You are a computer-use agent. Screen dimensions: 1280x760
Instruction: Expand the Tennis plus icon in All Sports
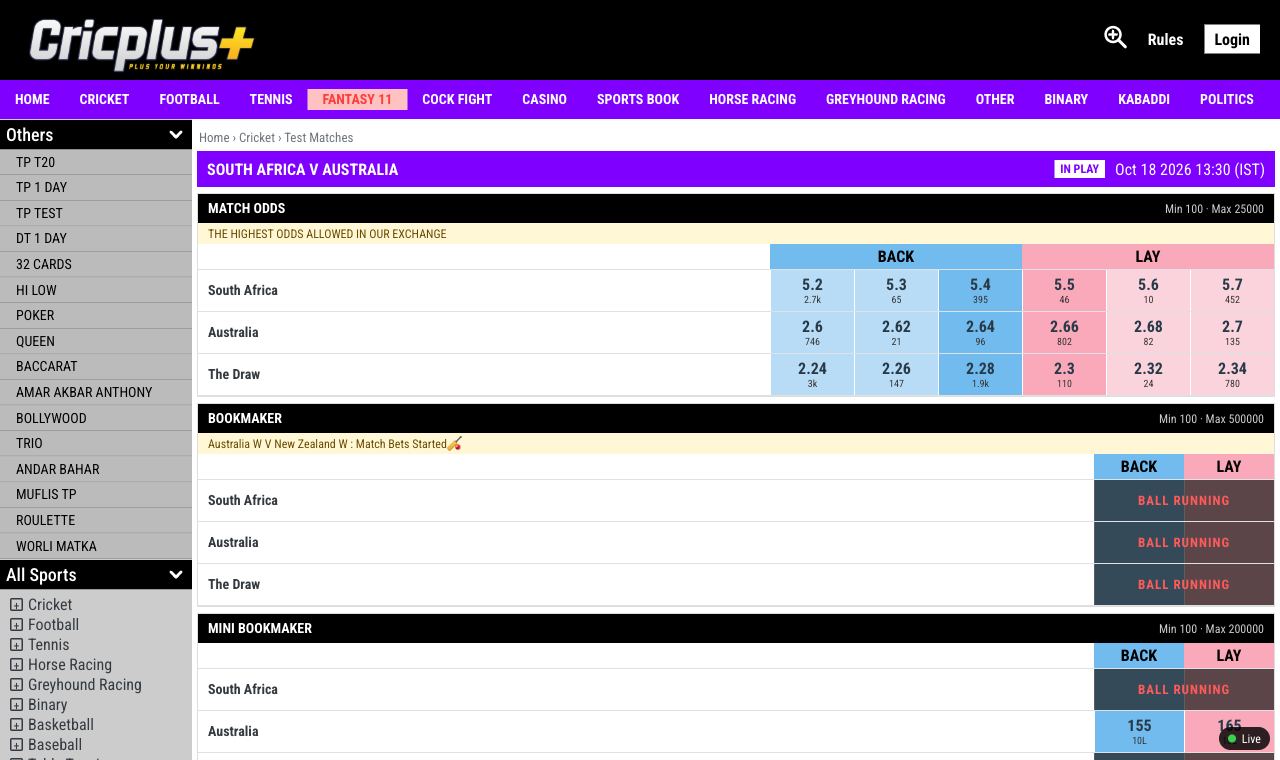pyautogui.click(x=16, y=645)
